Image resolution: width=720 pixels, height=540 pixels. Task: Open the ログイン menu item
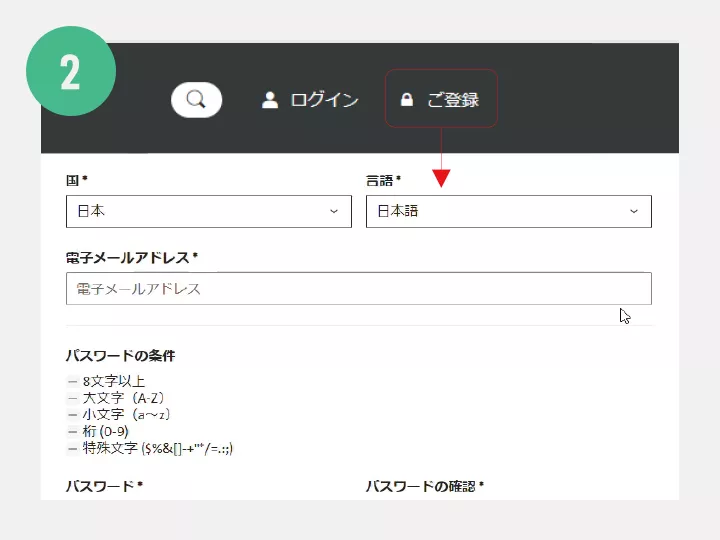pos(324,99)
